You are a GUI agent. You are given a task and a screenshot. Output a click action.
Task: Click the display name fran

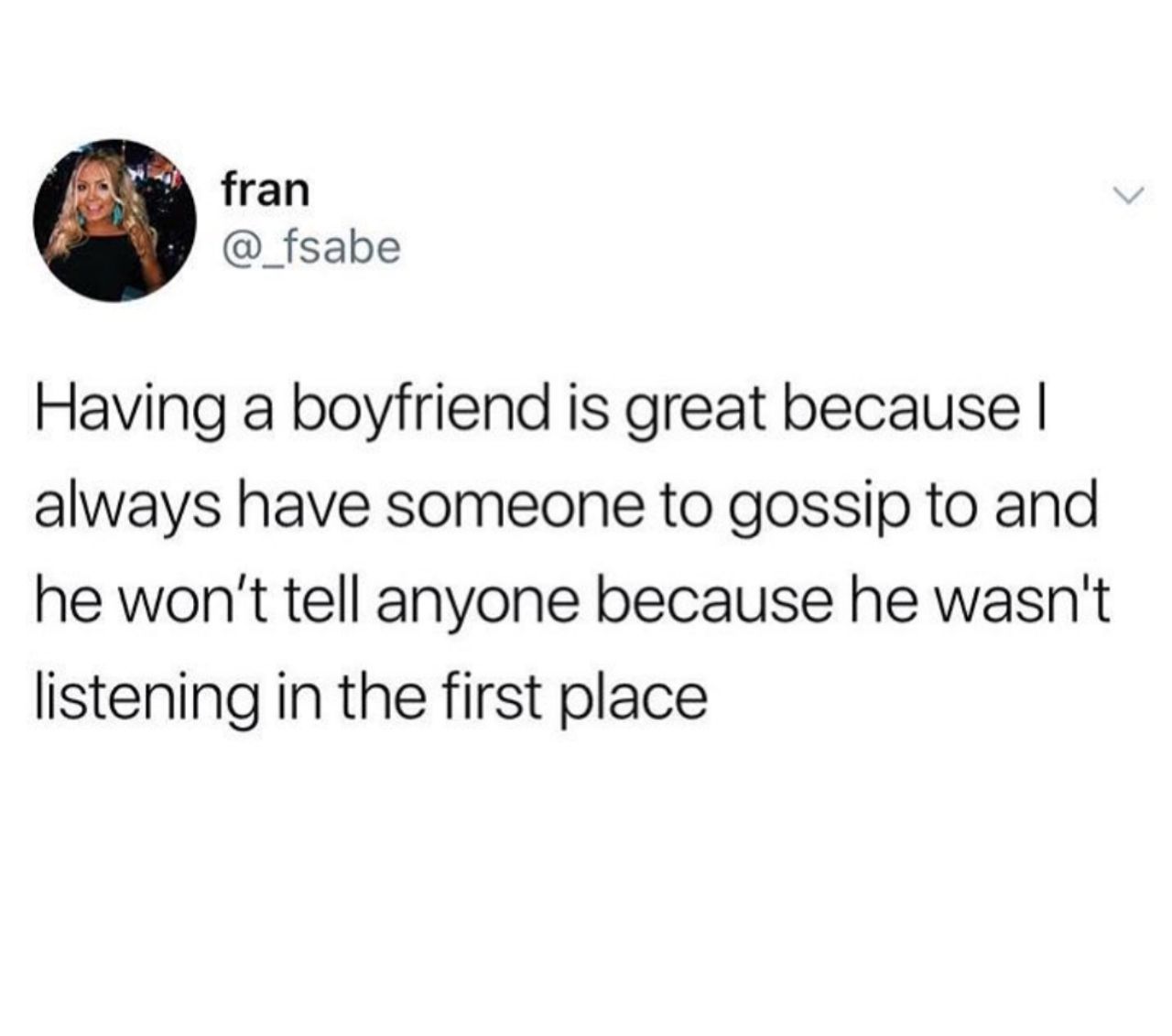[266, 190]
